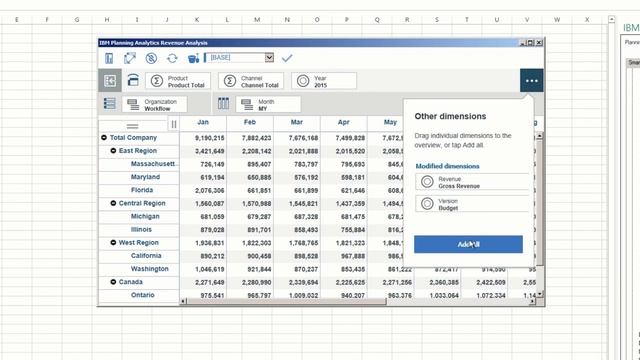Toggle the three-dots other dimensions button
This screenshot has height=360, width=640.
531,81
